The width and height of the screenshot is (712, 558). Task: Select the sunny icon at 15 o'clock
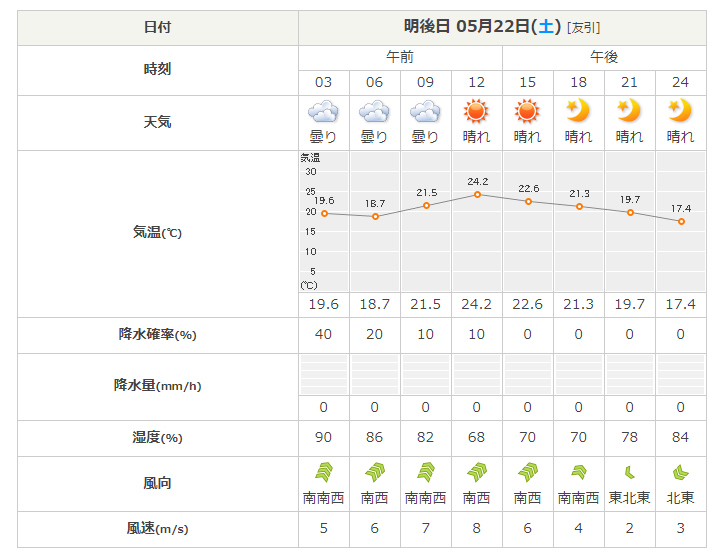pos(527,111)
